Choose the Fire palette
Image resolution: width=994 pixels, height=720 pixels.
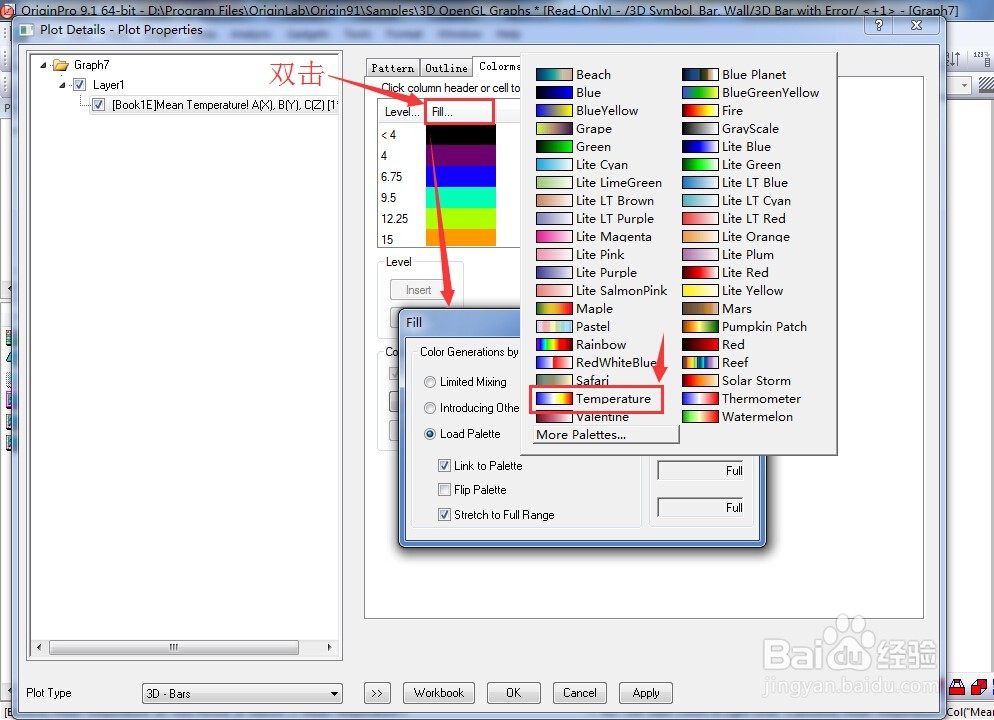pos(712,111)
